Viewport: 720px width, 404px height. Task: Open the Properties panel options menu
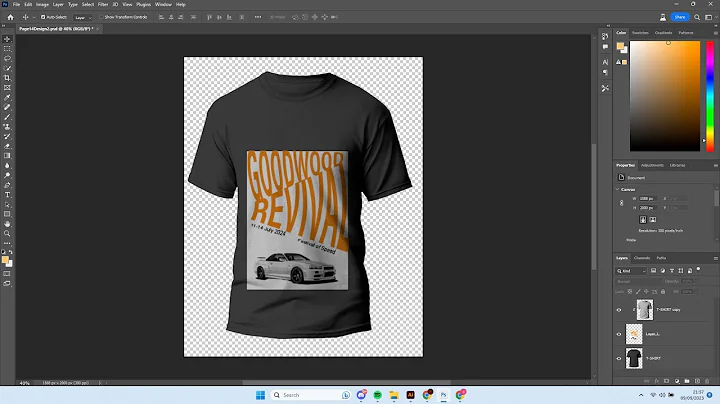[x=715, y=165]
